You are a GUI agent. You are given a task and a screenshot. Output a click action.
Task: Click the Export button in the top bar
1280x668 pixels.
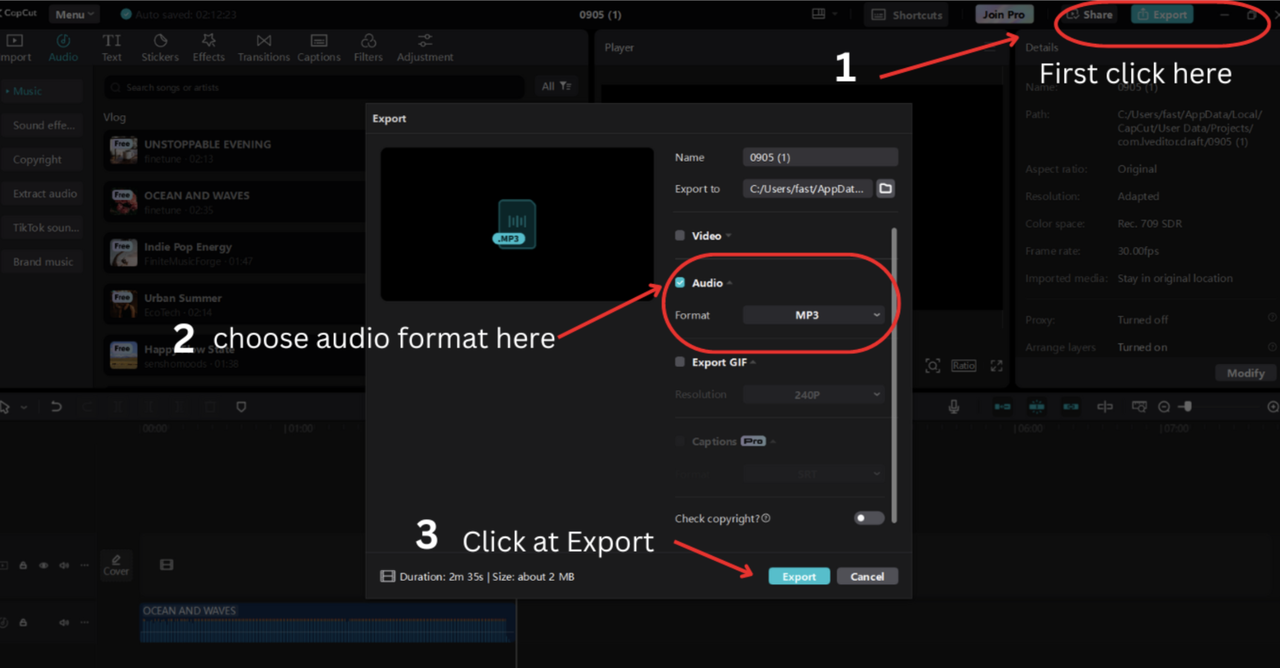pos(1162,14)
